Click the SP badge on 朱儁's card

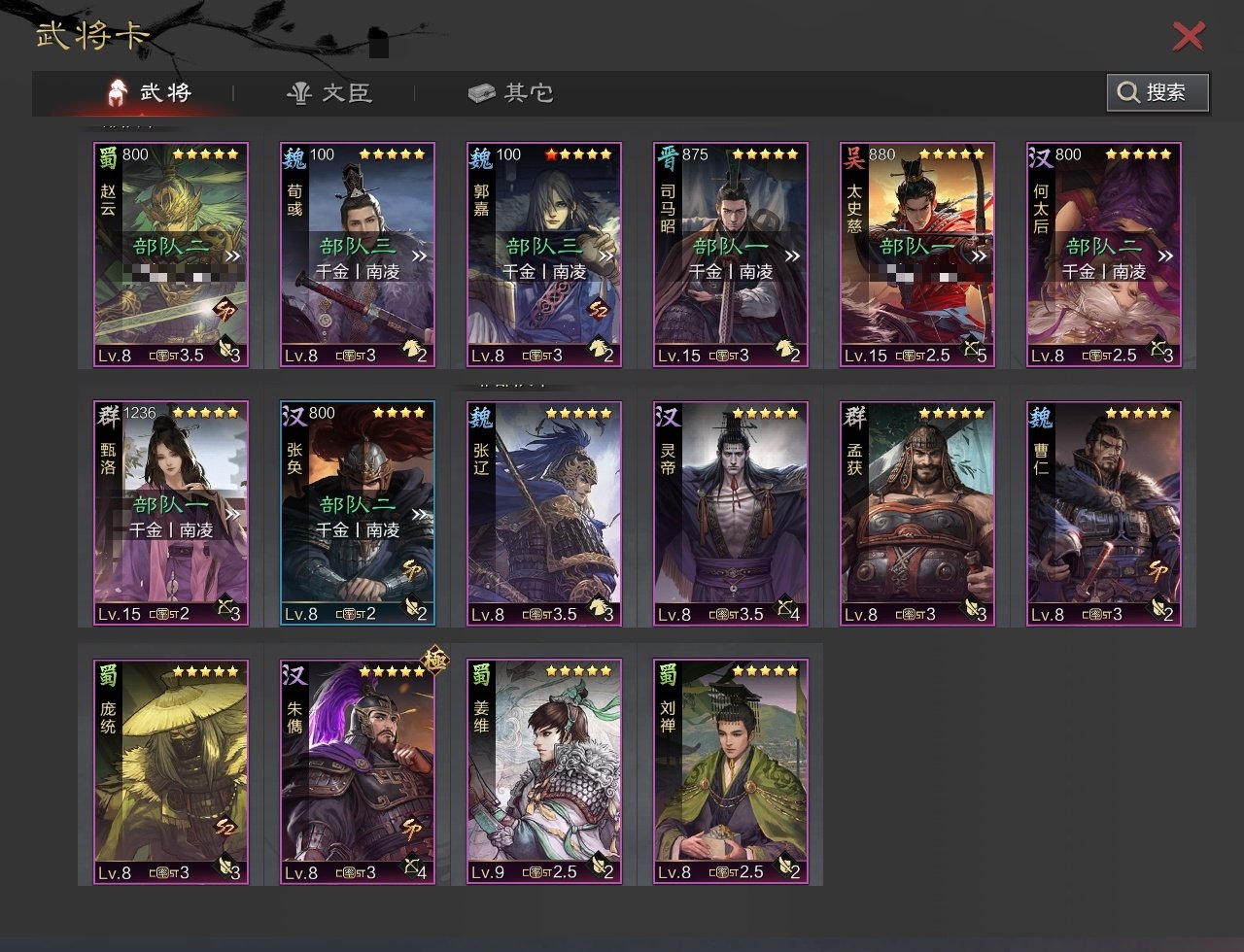[x=412, y=829]
